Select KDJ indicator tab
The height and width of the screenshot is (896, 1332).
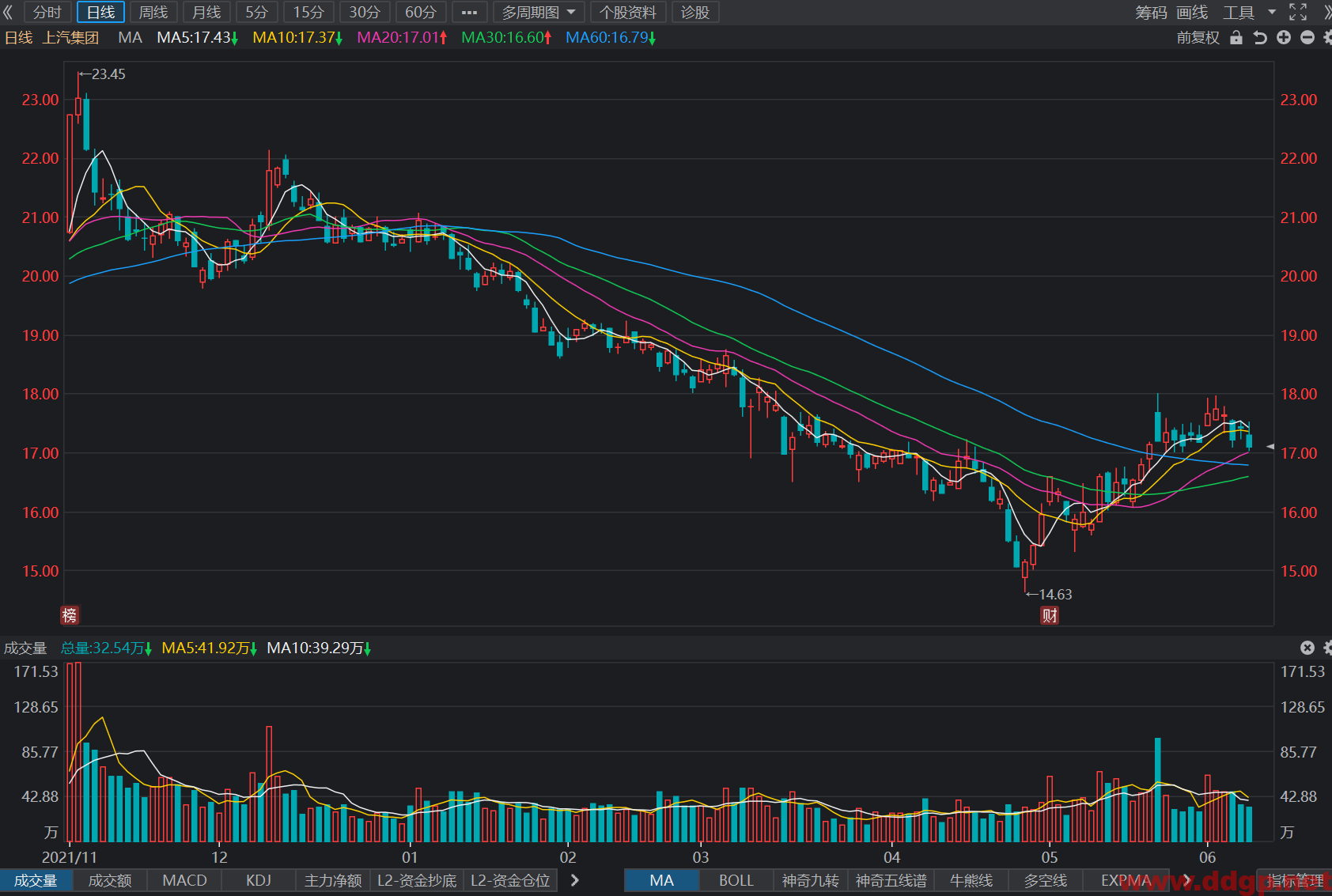(x=259, y=880)
